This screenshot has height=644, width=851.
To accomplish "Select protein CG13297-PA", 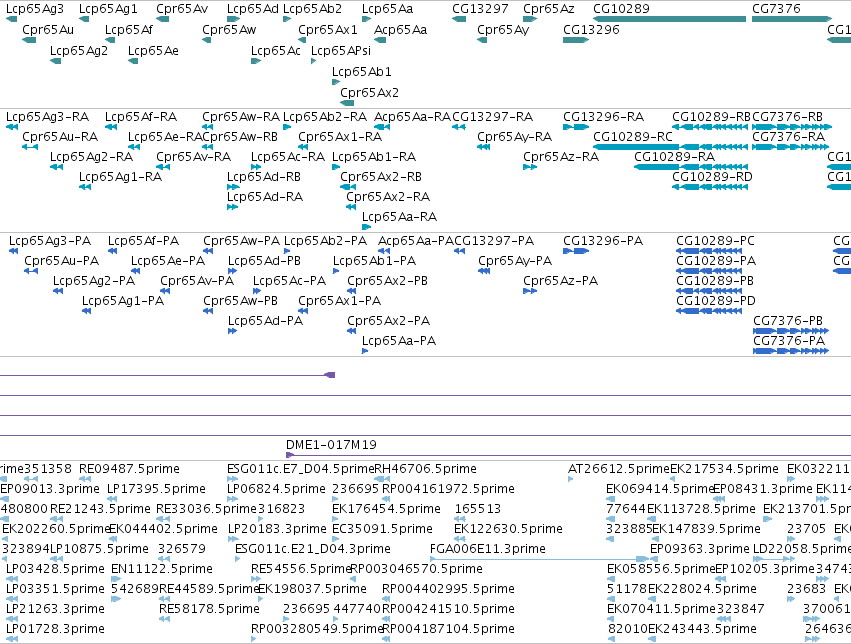I will click(x=494, y=240).
